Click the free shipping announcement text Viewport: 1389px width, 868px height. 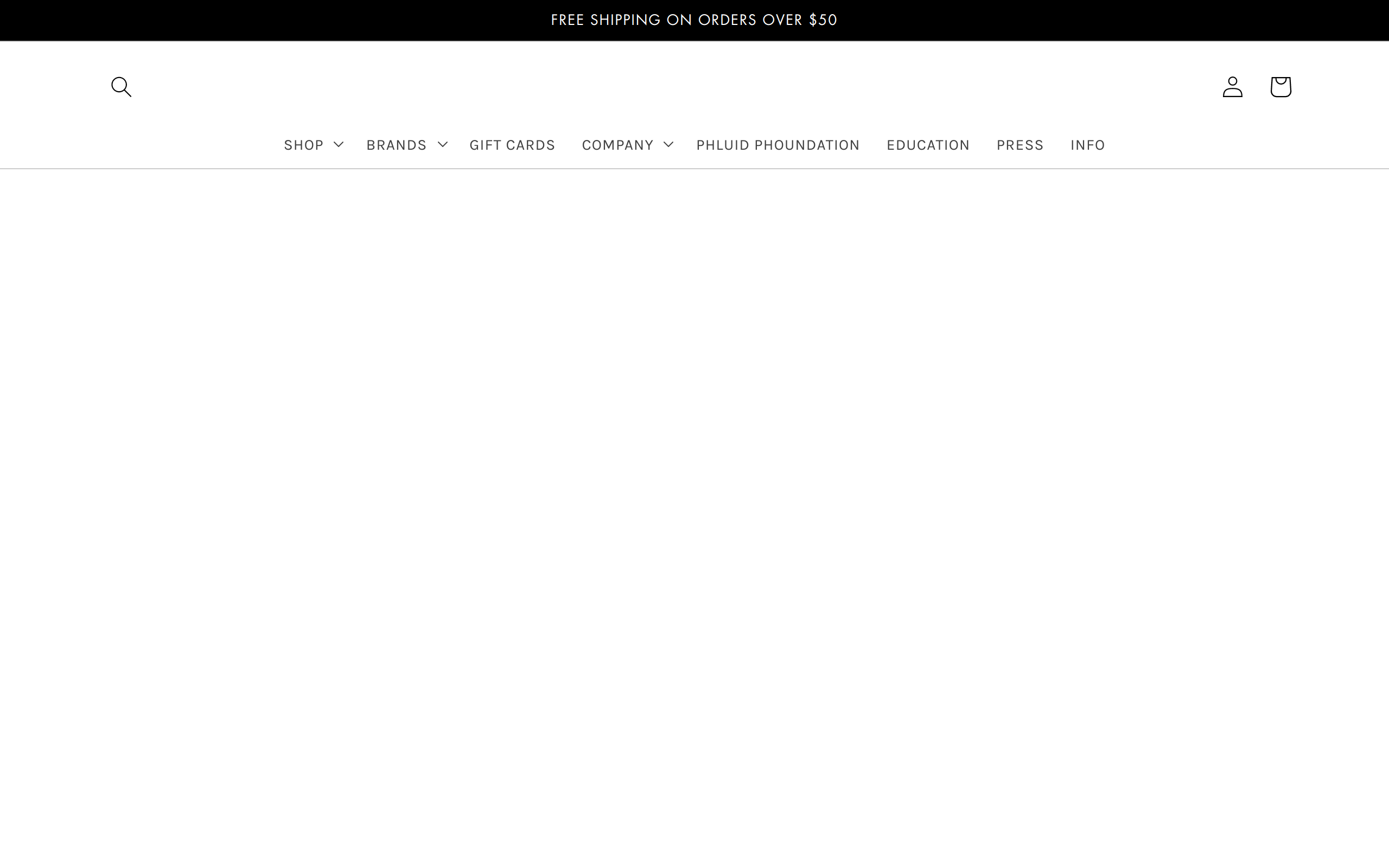[x=694, y=20]
